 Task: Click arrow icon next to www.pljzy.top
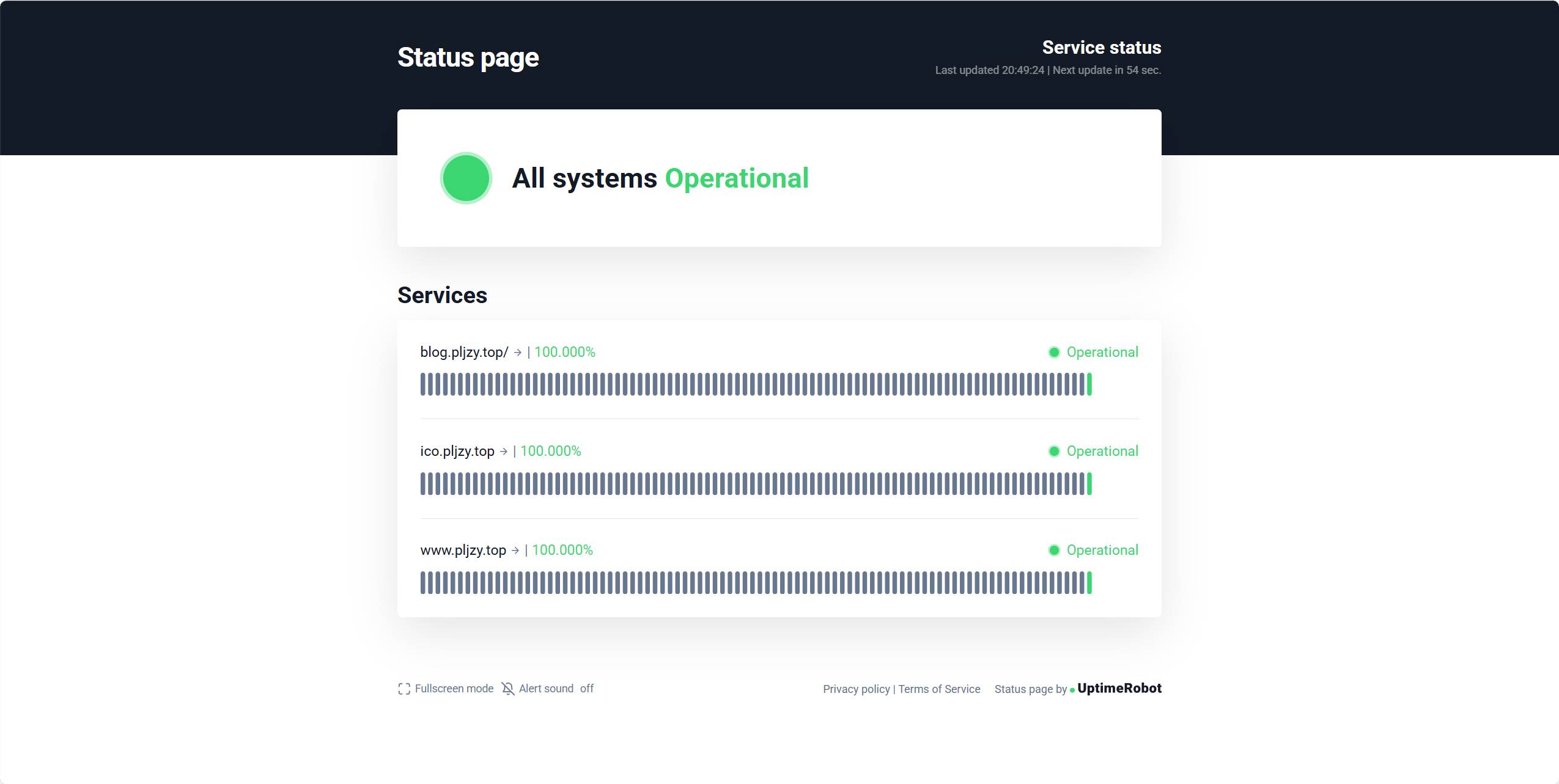pyautogui.click(x=515, y=551)
